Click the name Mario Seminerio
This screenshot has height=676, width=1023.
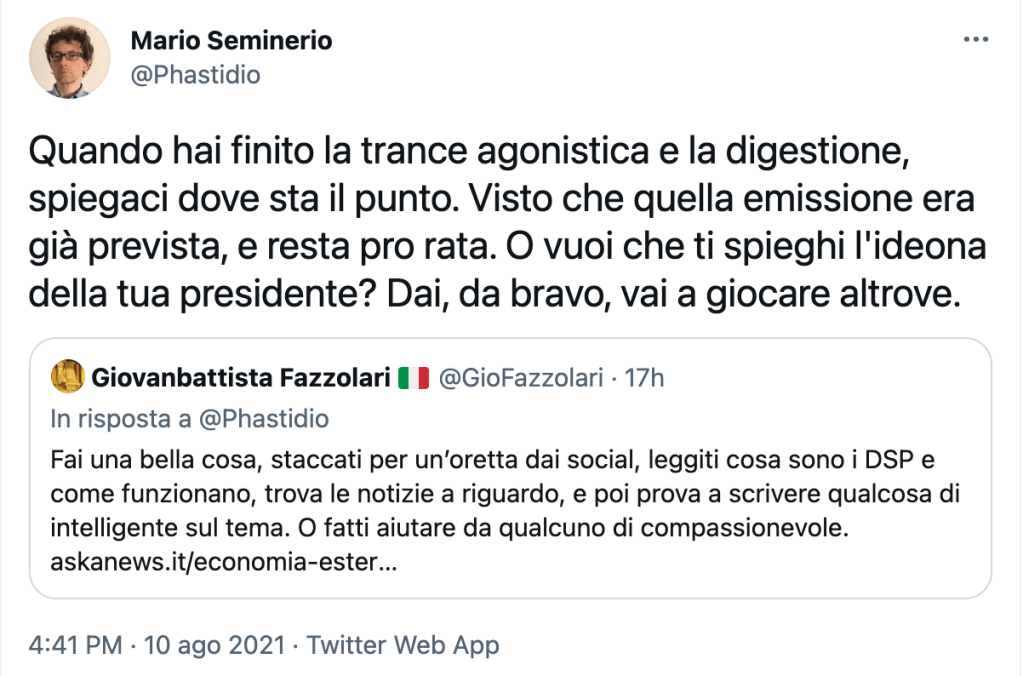click(x=232, y=42)
